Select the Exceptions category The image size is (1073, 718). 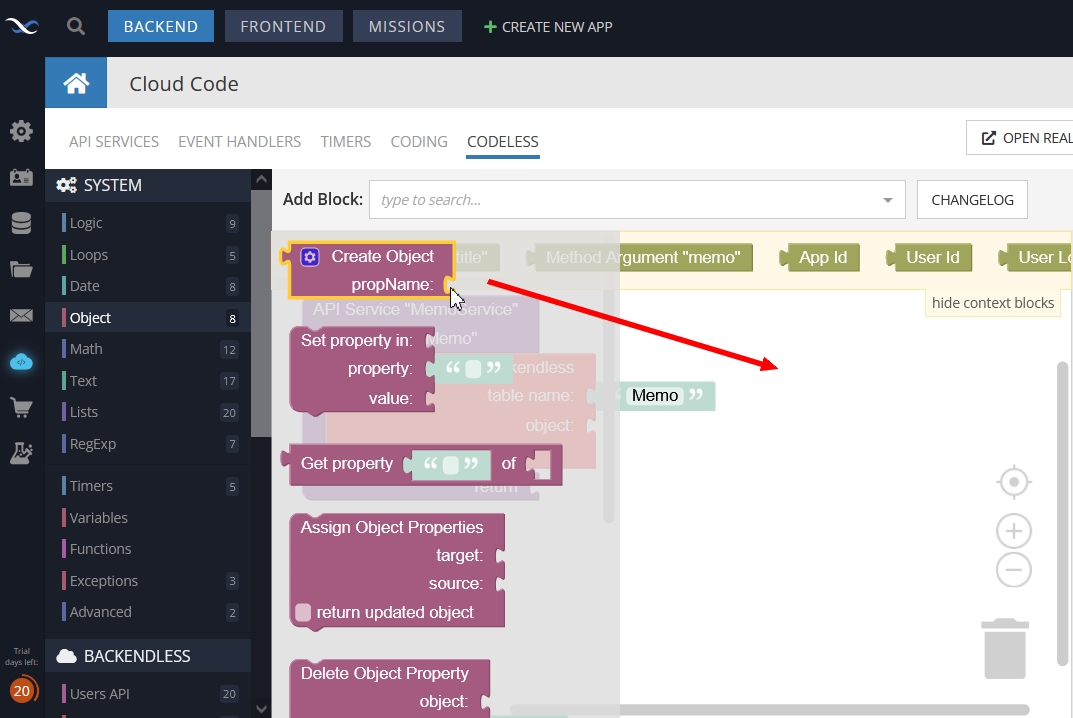(x=148, y=581)
